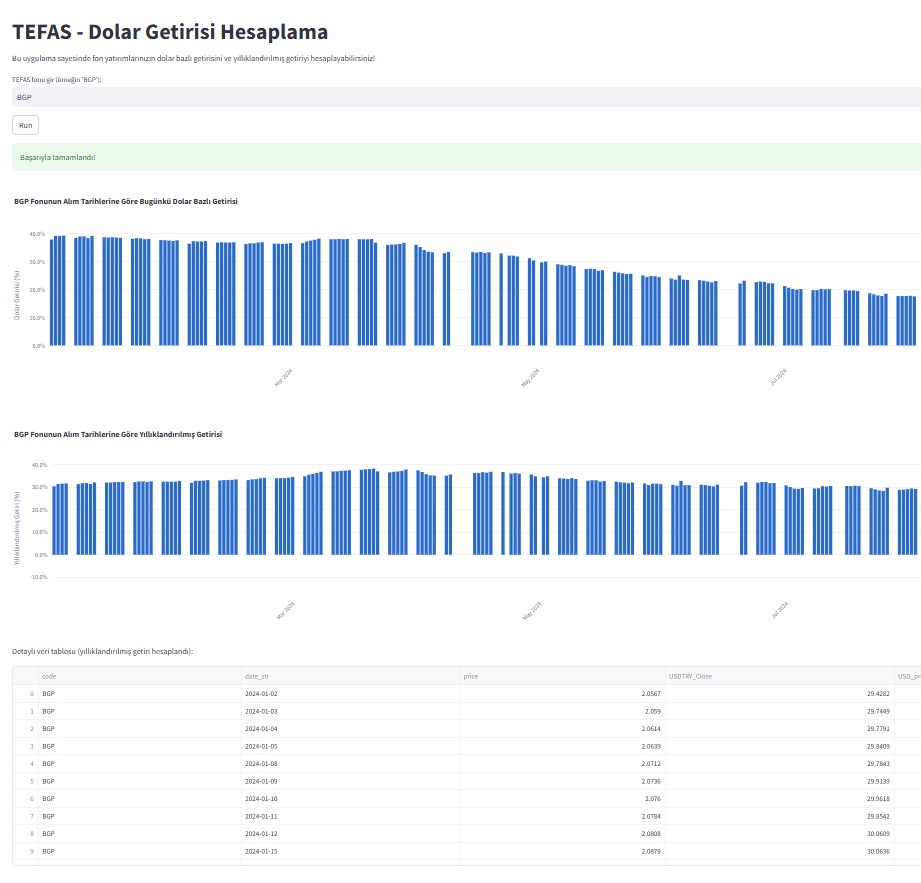
Task: Click the 'Dolar Getirisi (%)' y-axis title
Action: pos(17,295)
